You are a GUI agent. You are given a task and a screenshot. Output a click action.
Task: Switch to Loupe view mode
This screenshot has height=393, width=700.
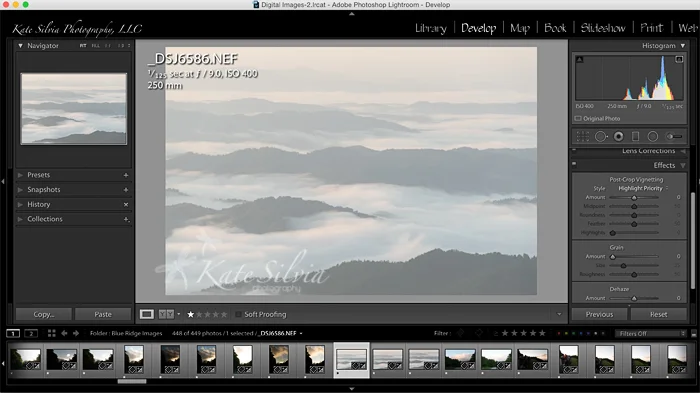coord(146,314)
